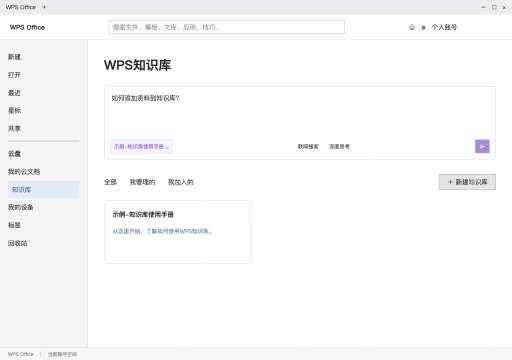Viewport: 512px width, 360px height.
Task: Click the top search field 搜索文件、模板
Action: pos(227,27)
